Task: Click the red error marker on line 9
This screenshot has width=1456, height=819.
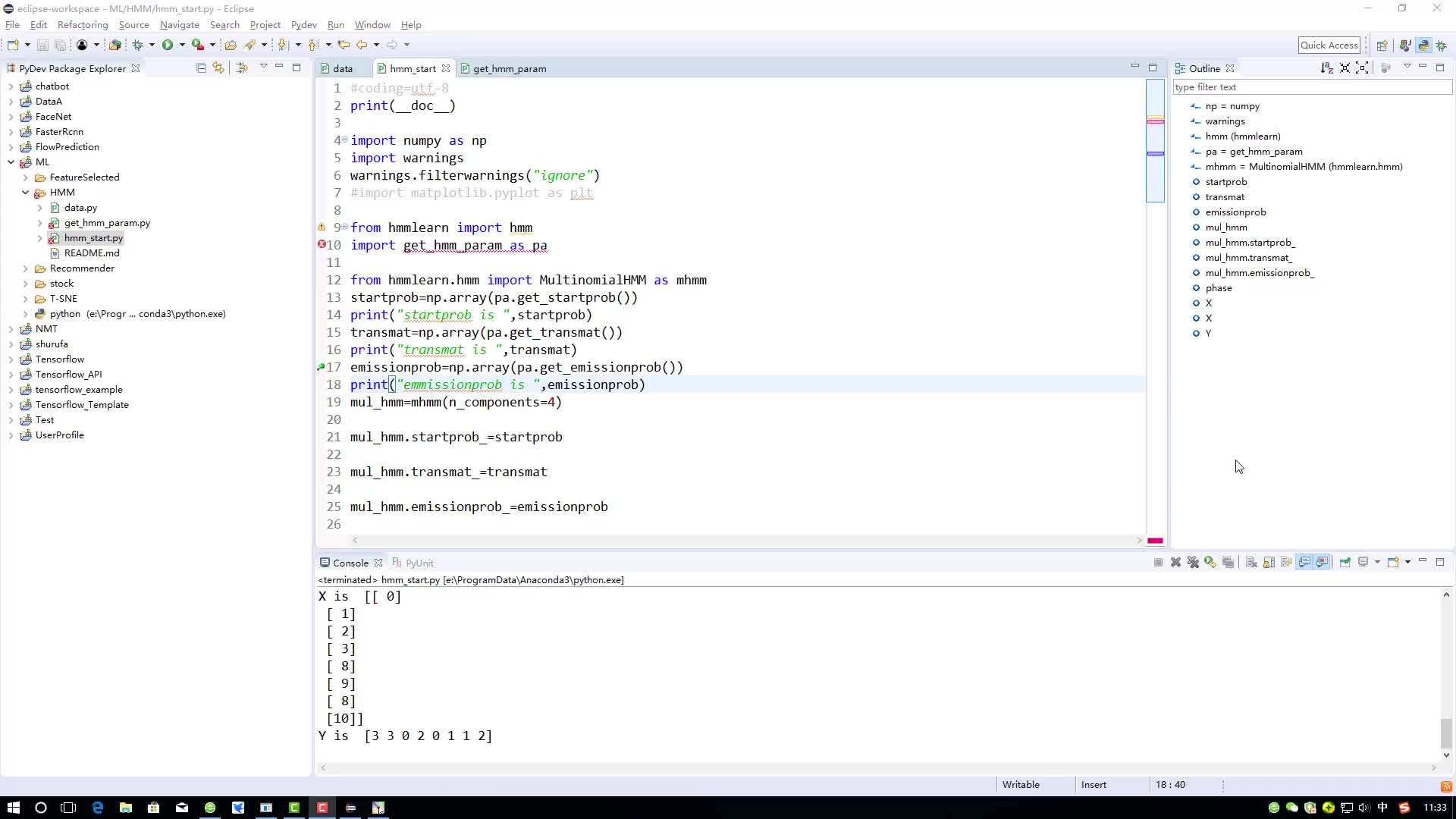Action: pos(322,245)
